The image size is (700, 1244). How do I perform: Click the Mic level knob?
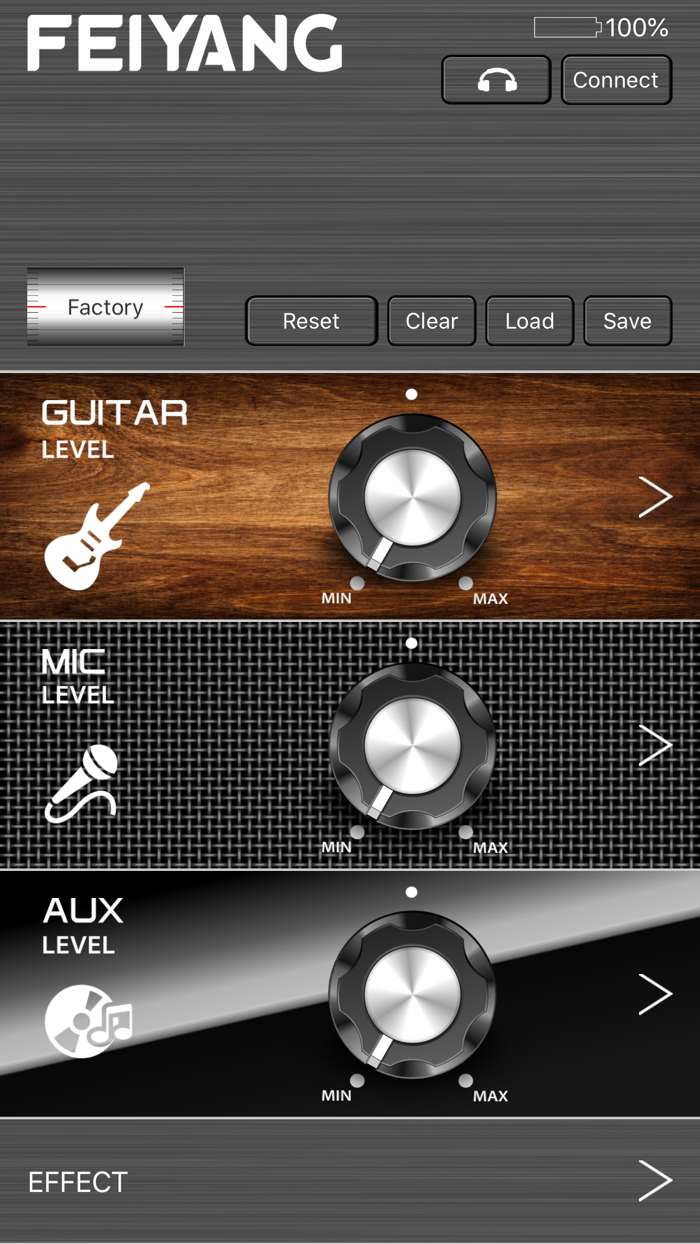tap(412, 744)
